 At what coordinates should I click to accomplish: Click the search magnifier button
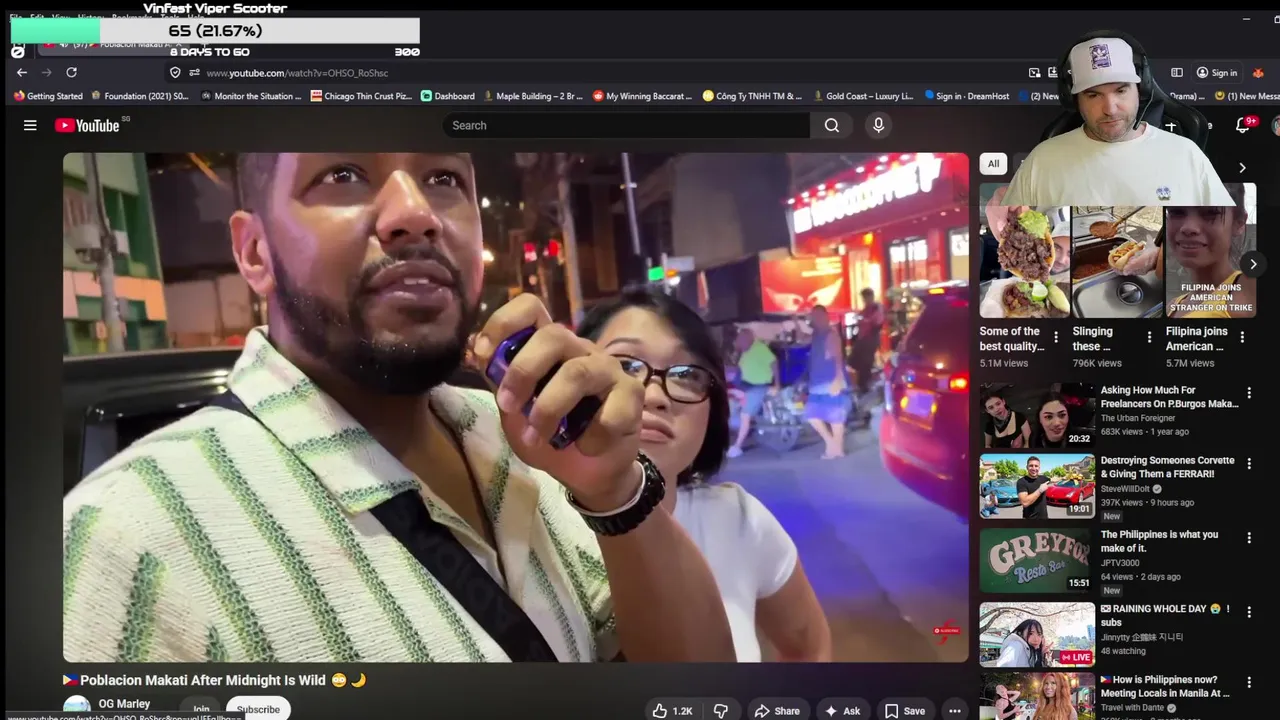coord(832,125)
